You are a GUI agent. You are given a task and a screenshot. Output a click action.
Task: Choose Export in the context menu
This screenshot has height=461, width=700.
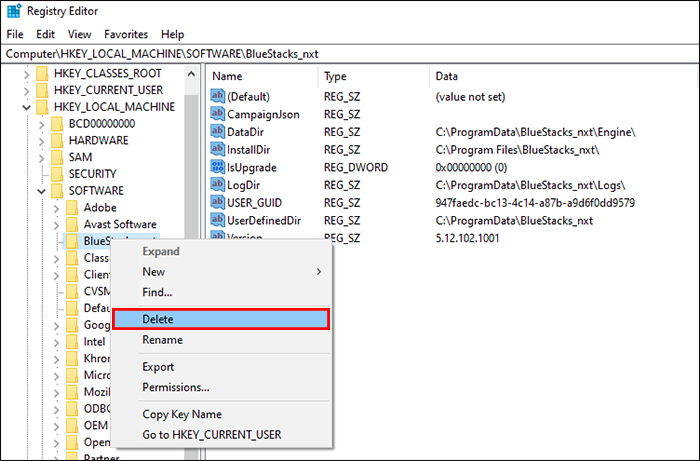(221, 367)
